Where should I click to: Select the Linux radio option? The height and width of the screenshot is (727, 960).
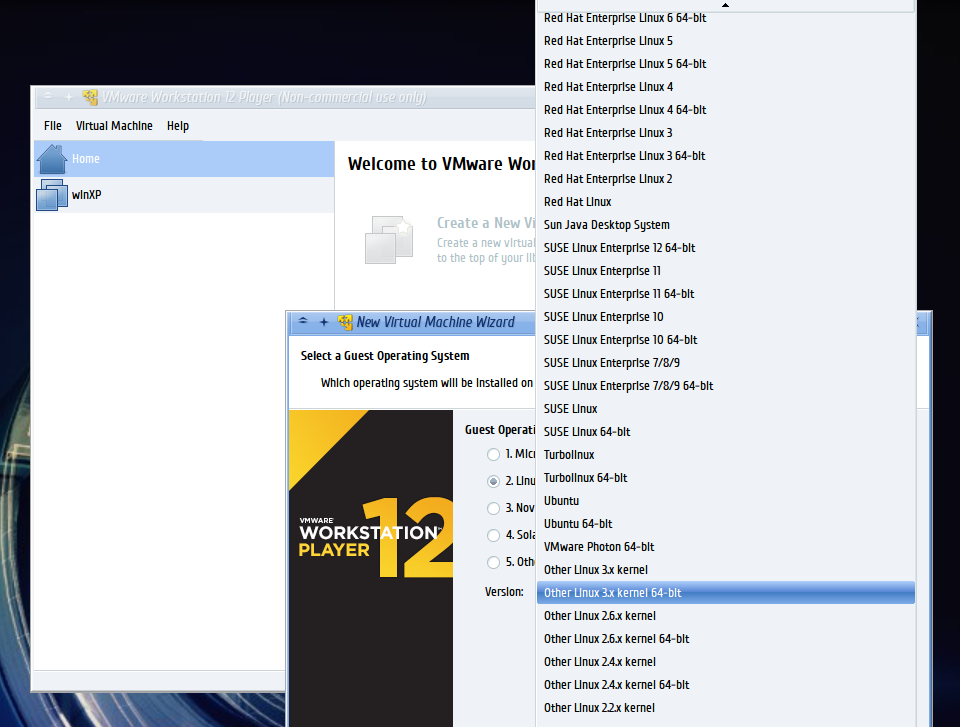493,481
